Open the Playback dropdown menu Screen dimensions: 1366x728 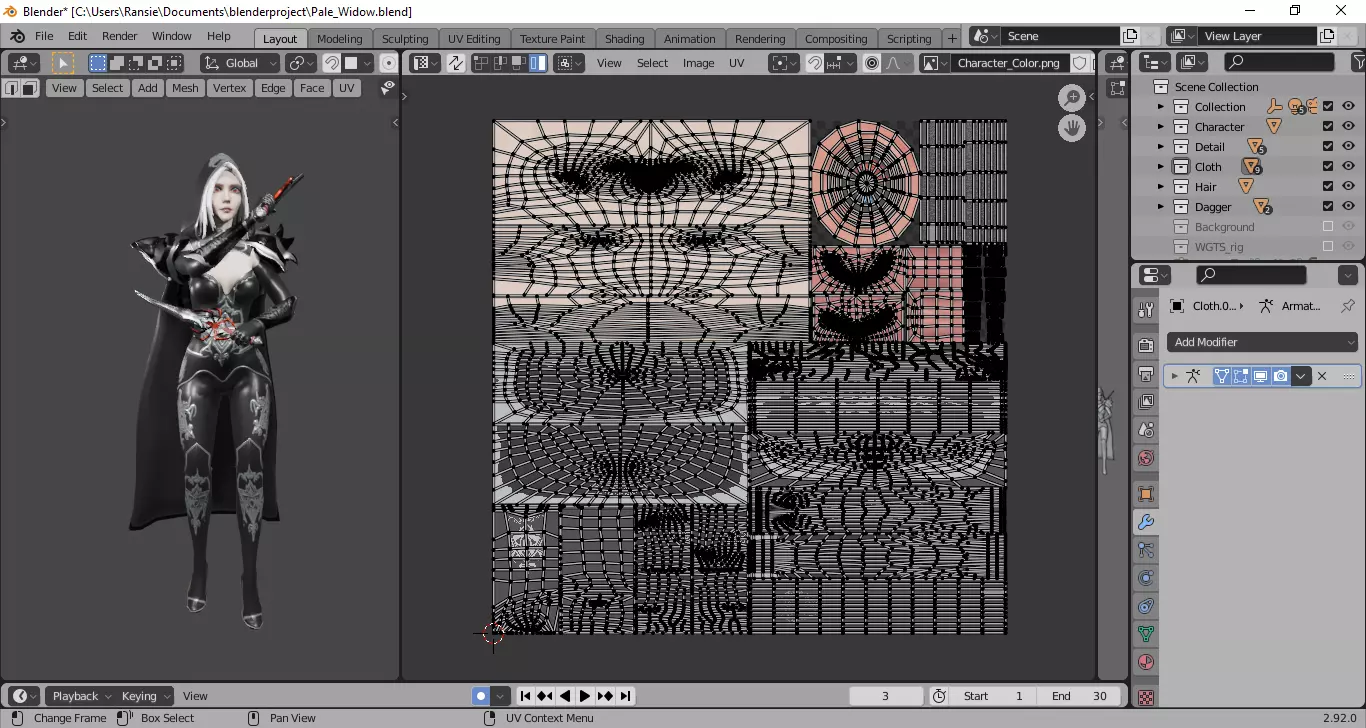coord(80,696)
